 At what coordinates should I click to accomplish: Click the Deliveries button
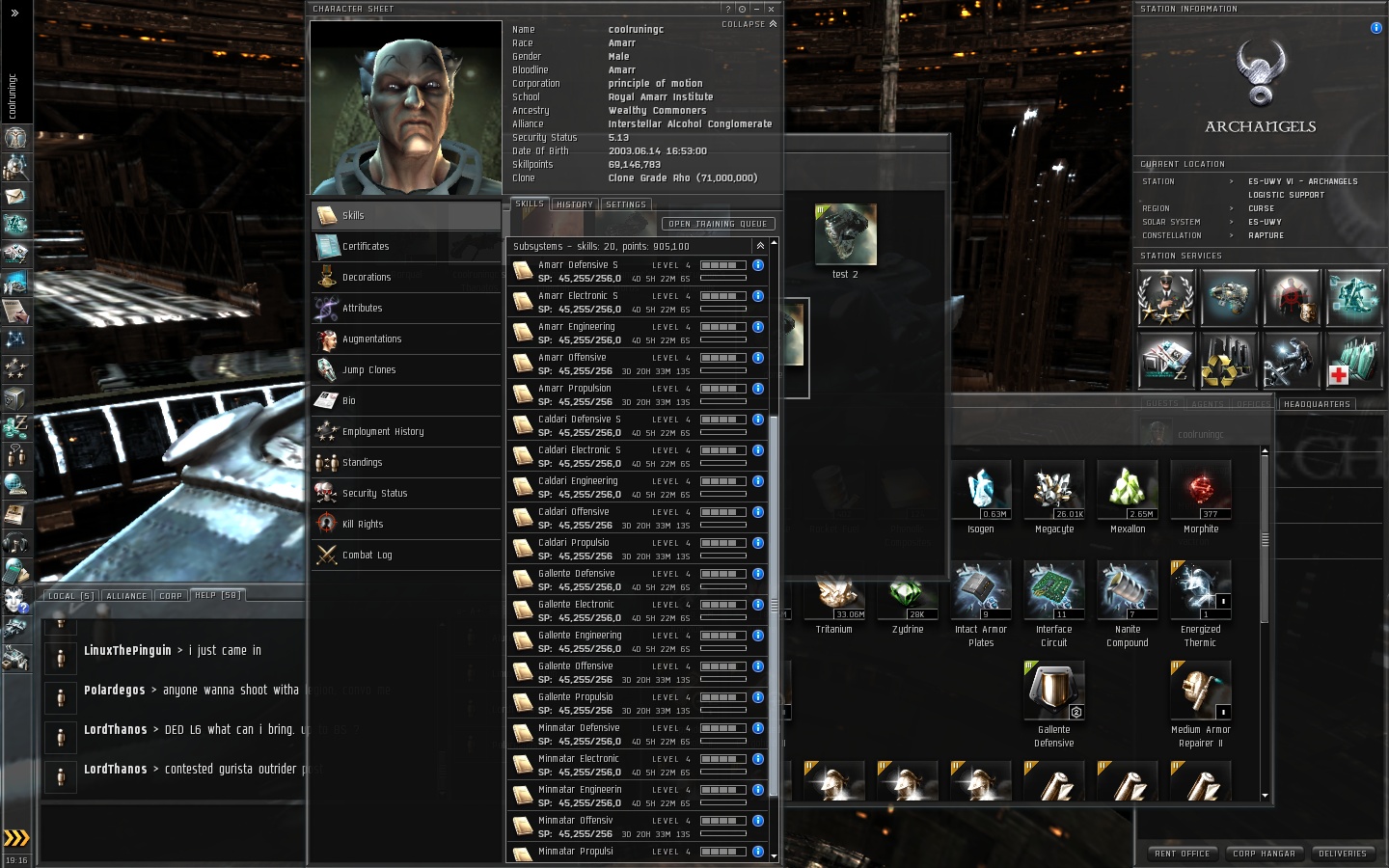point(1343,854)
